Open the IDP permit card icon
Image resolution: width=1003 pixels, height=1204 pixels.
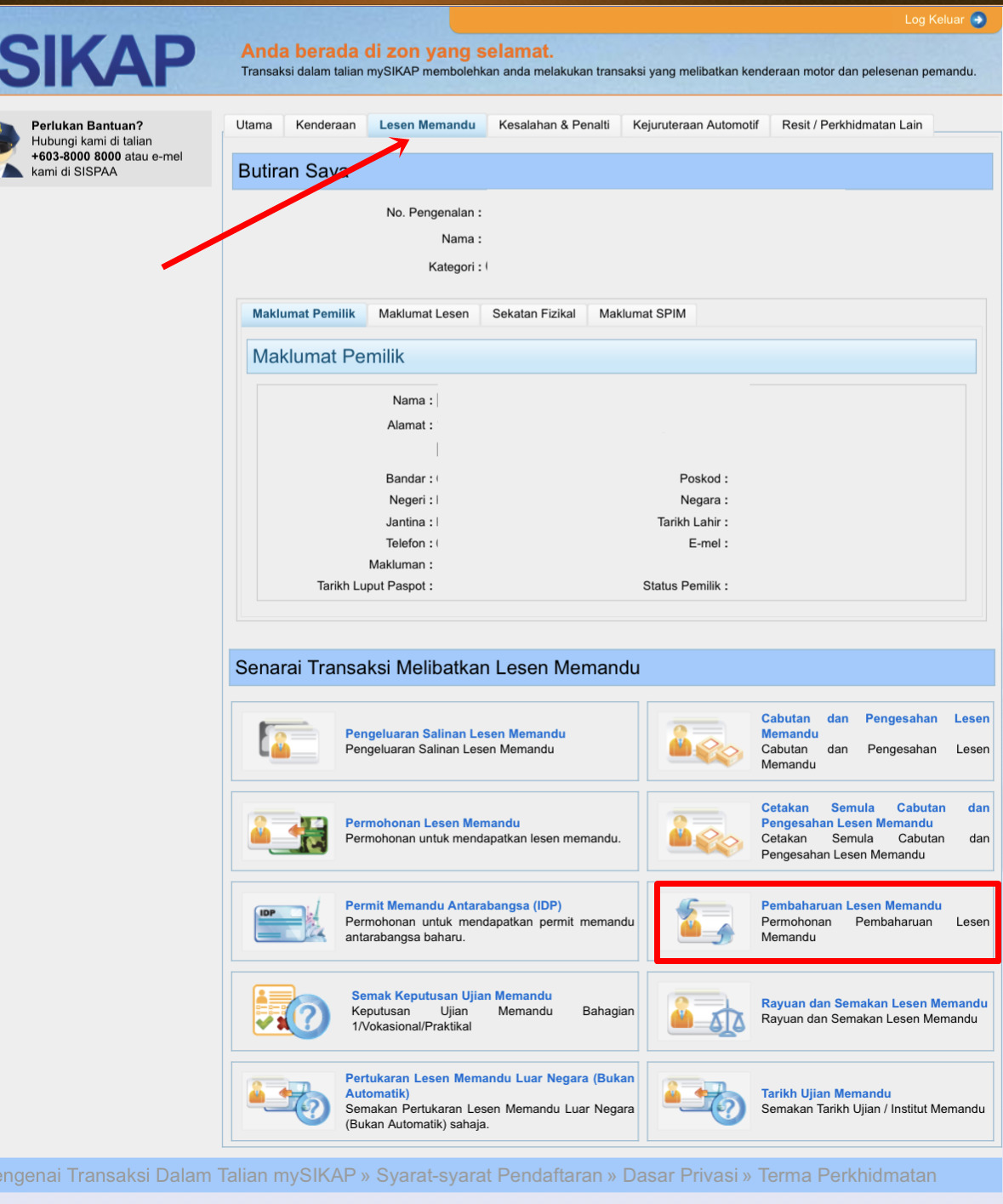tap(289, 922)
